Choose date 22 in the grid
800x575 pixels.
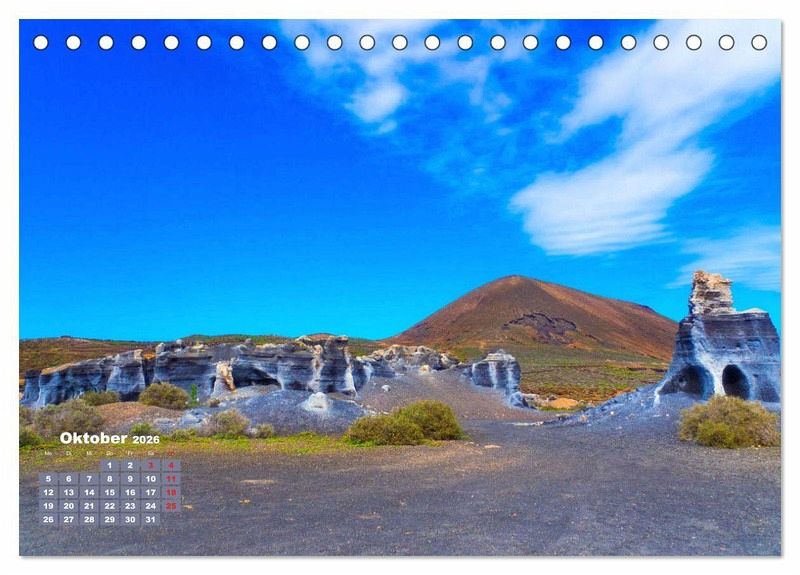[x=109, y=506]
